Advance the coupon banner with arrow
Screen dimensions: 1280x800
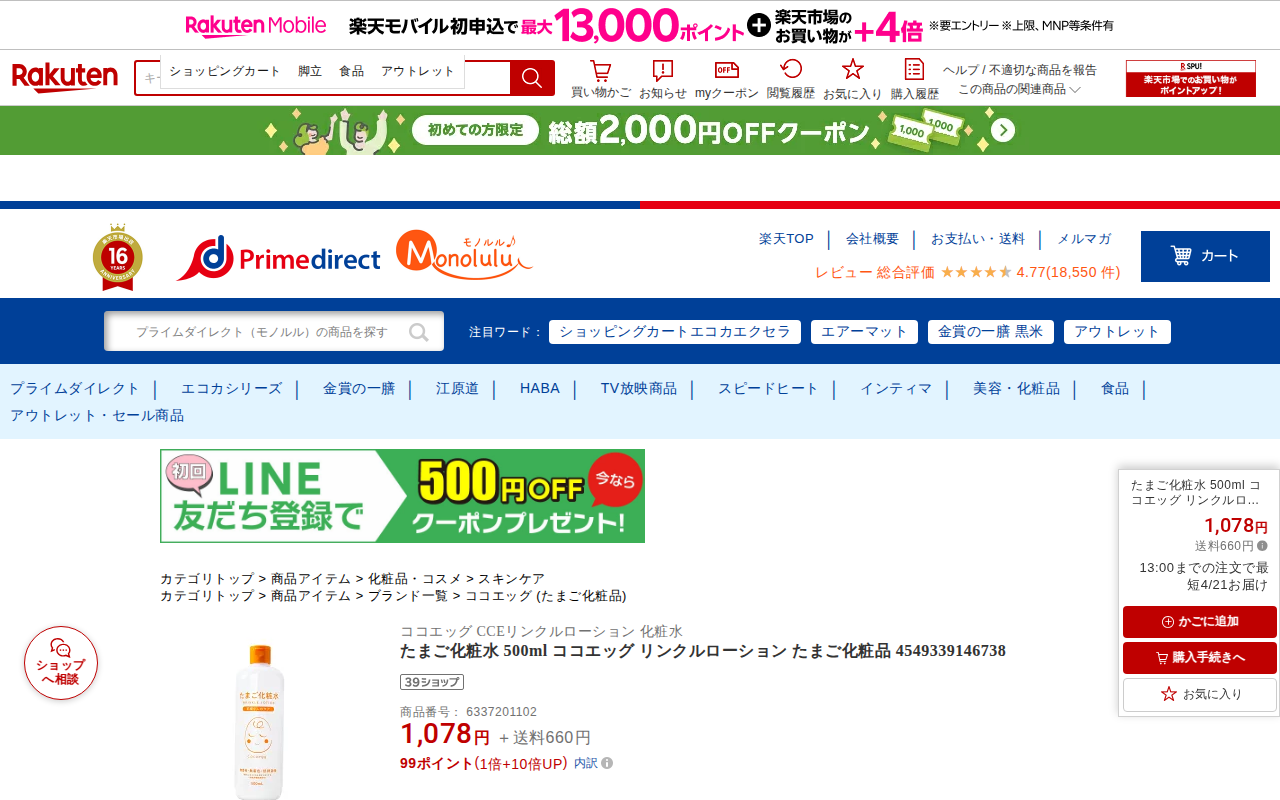tap(1004, 131)
